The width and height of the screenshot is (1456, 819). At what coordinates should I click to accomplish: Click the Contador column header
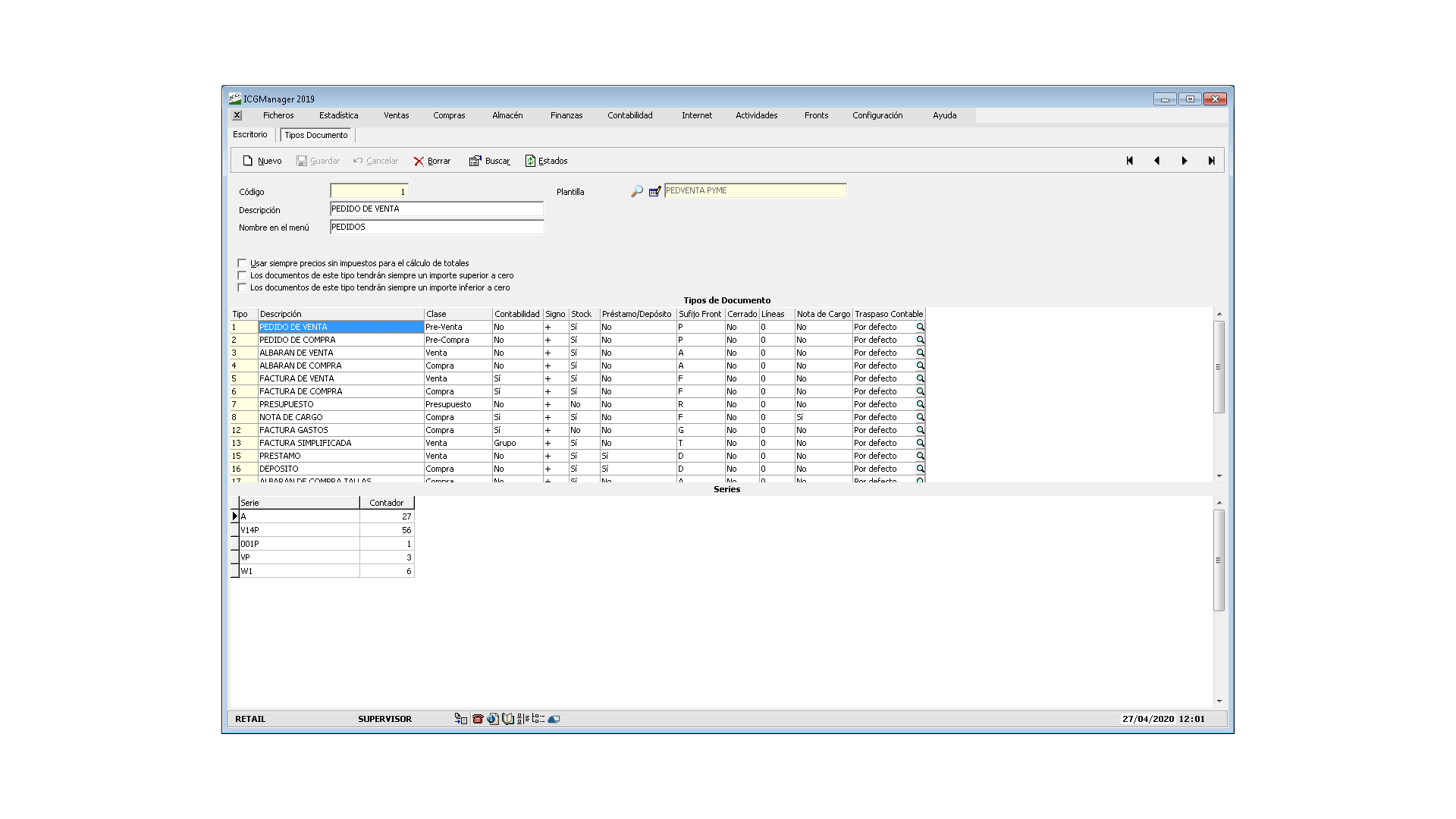pos(387,503)
